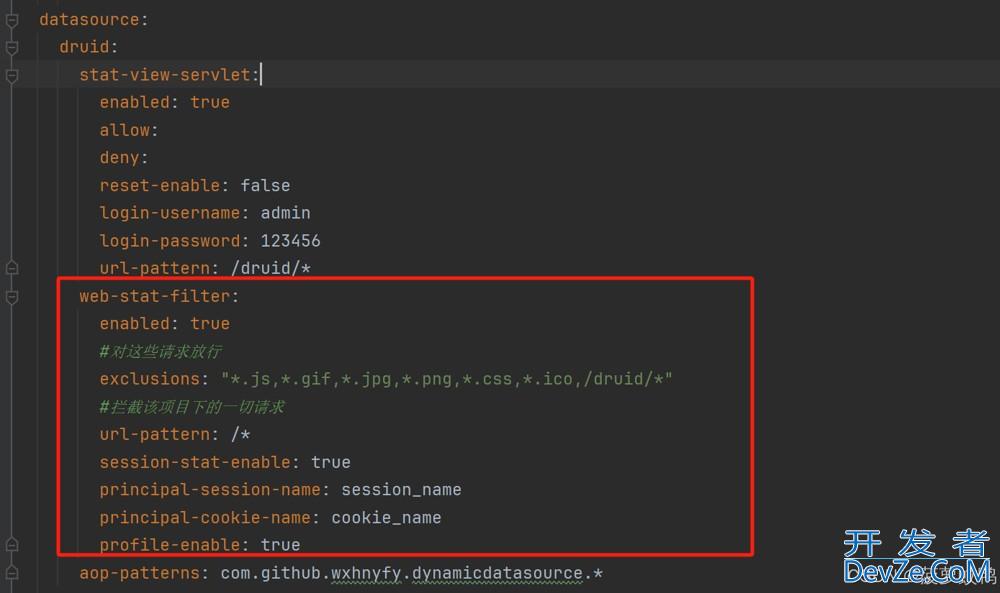Viewport: 1000px width, 593px height.
Task: Collapse the stat-view-servlet fold marker
Action: point(11,76)
